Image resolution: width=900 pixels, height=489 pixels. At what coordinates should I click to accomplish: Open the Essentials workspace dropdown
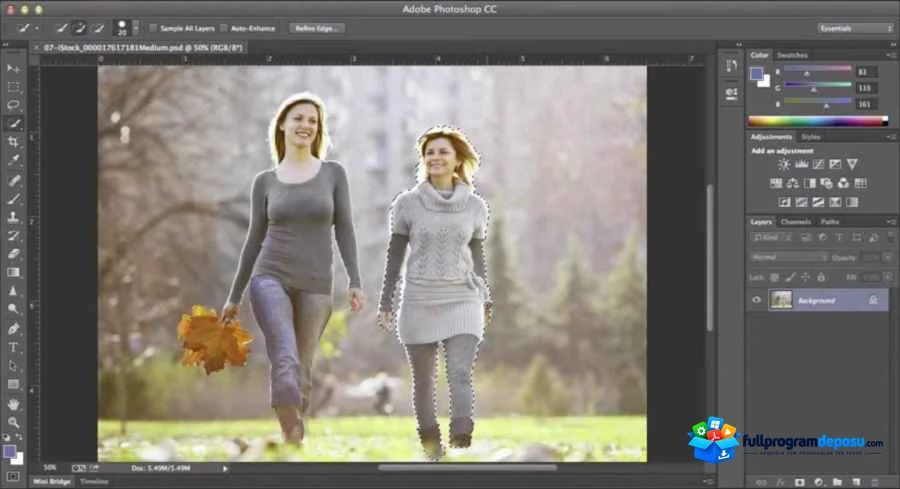pos(855,28)
